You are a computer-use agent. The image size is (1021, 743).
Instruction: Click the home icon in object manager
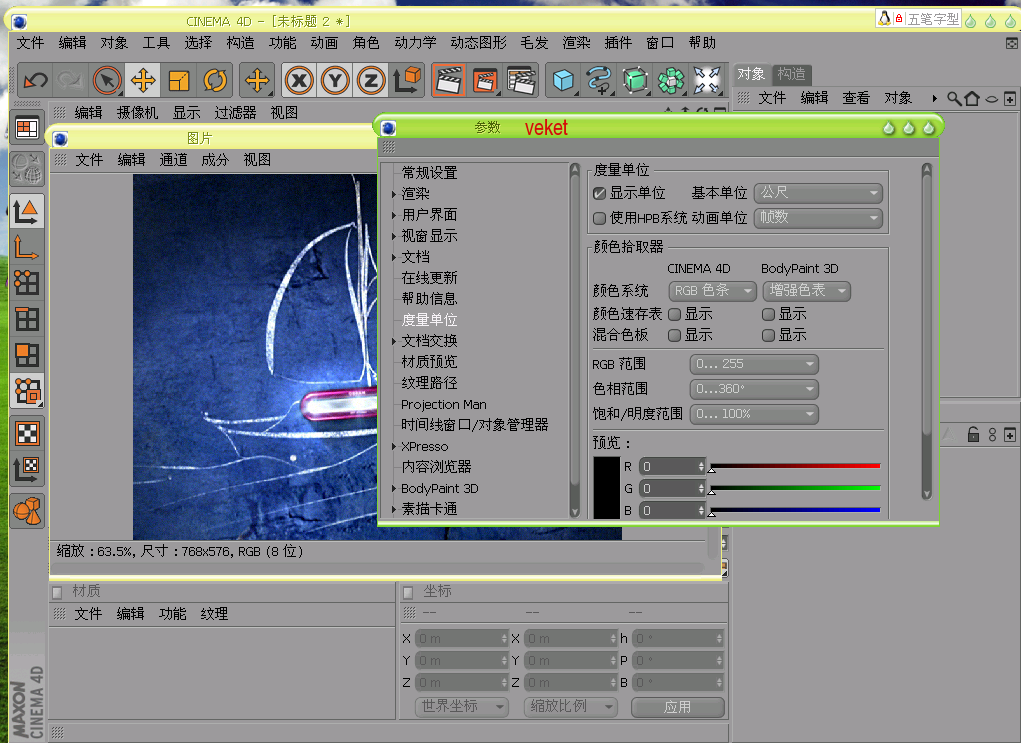pos(972,98)
